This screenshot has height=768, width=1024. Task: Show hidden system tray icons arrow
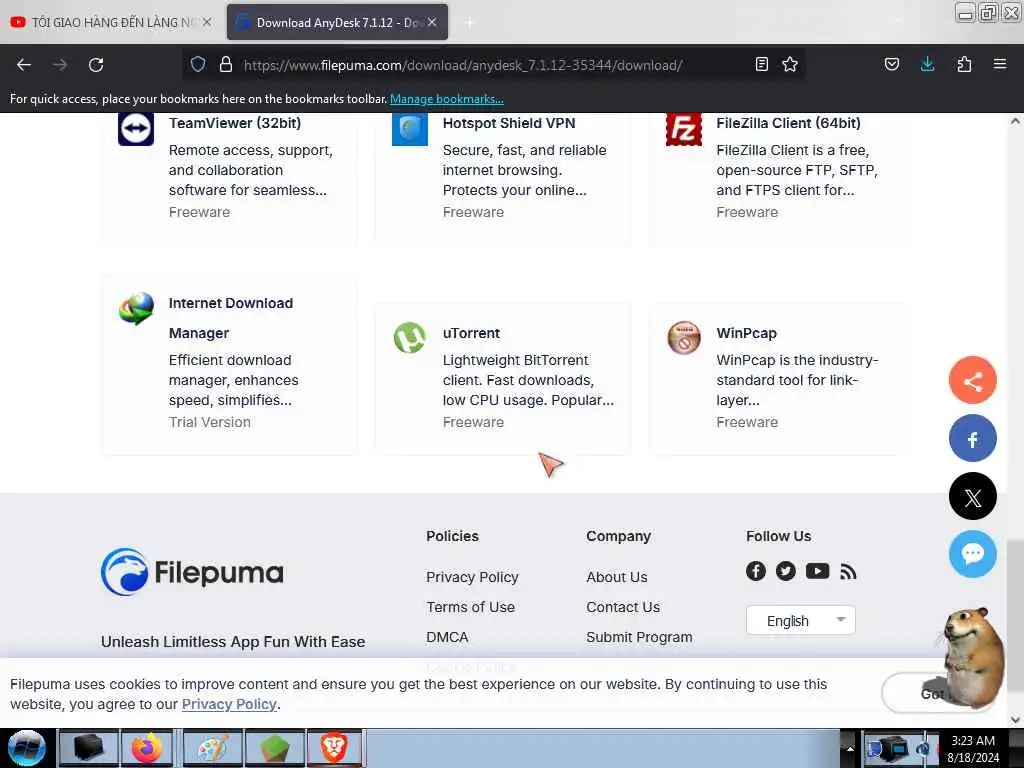click(850, 748)
